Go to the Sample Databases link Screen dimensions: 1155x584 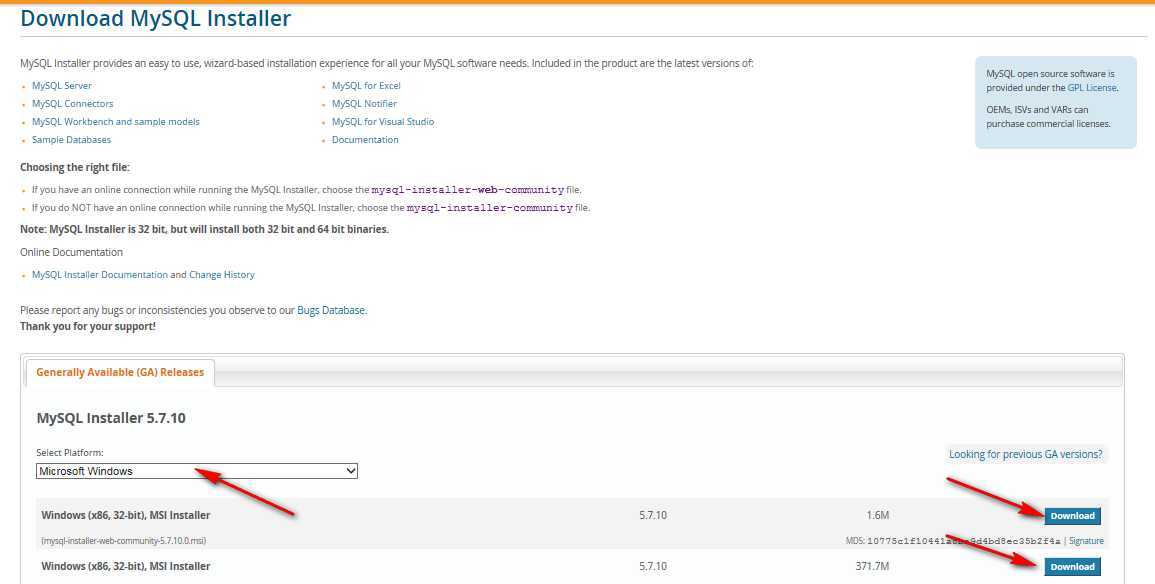71,140
